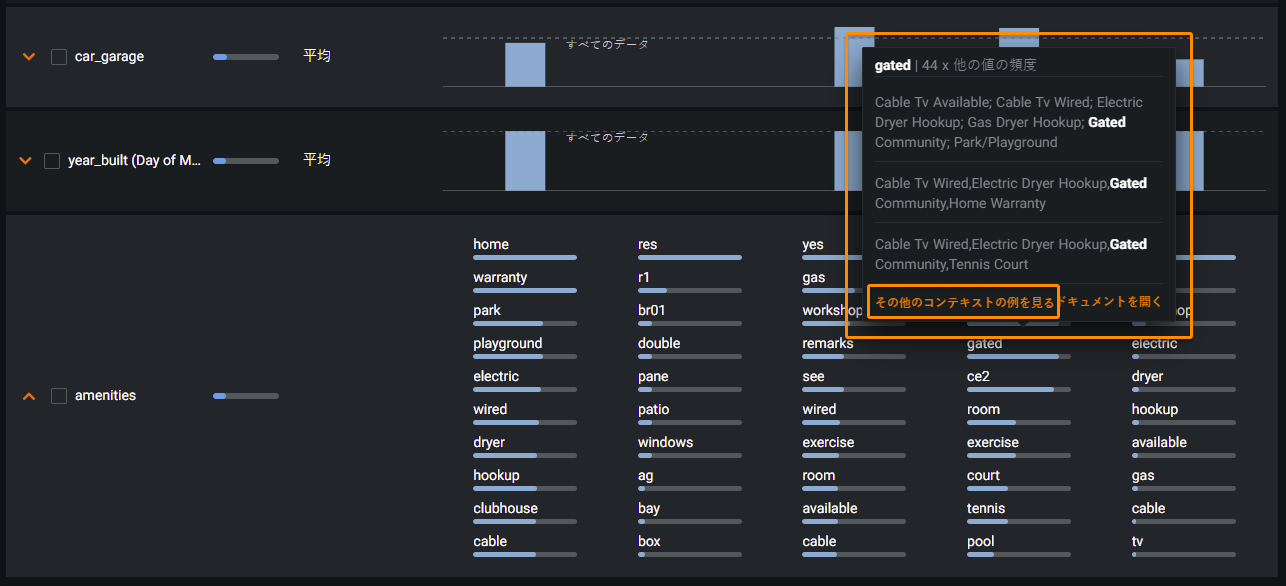Click the 'tennis' word entry
Viewport: 1286px width, 586px height.
(x=986, y=509)
